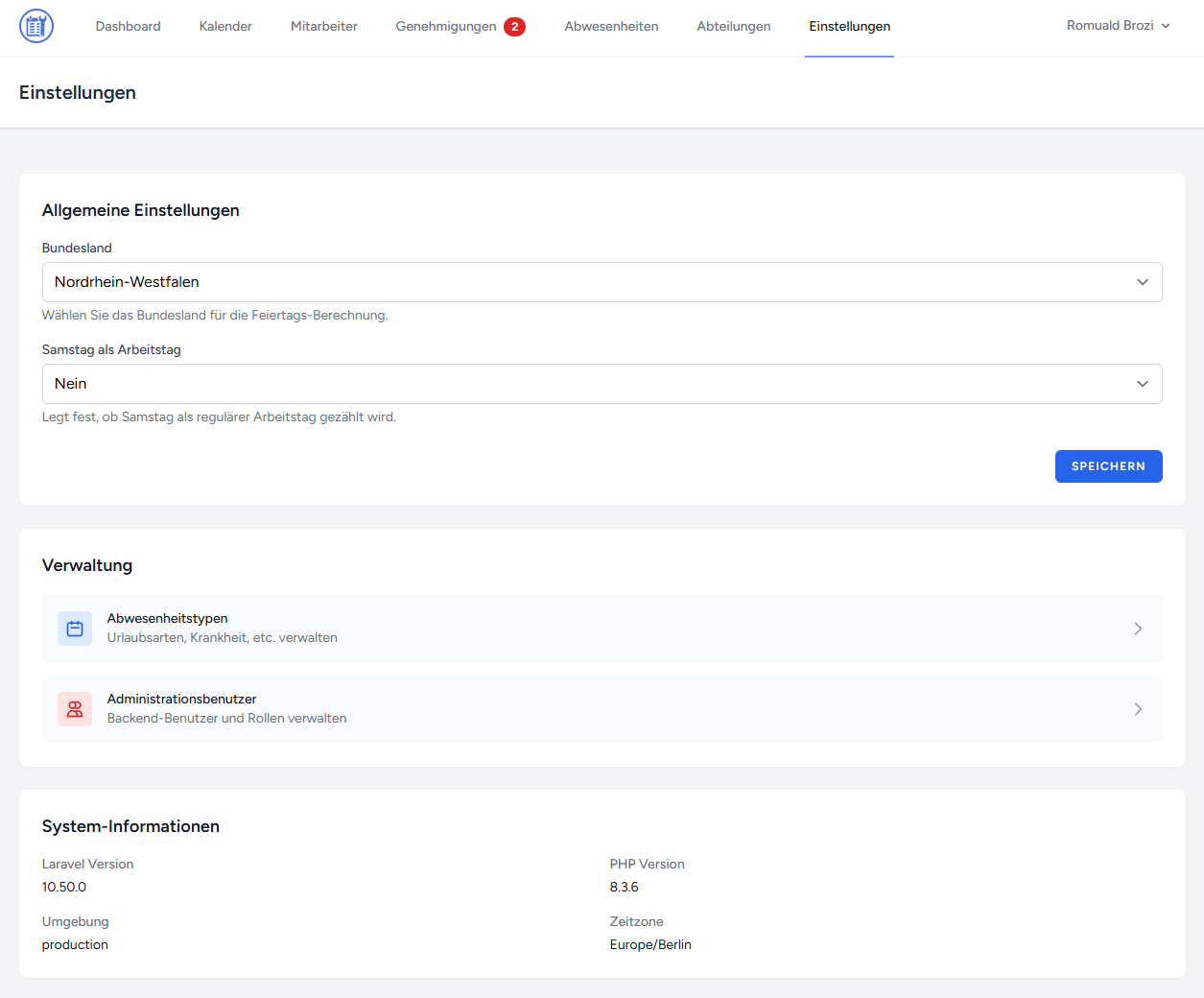Click the blue calendar icon for Abwesenheitstypen
Viewport: 1204px width, 998px height.
pyautogui.click(x=75, y=629)
